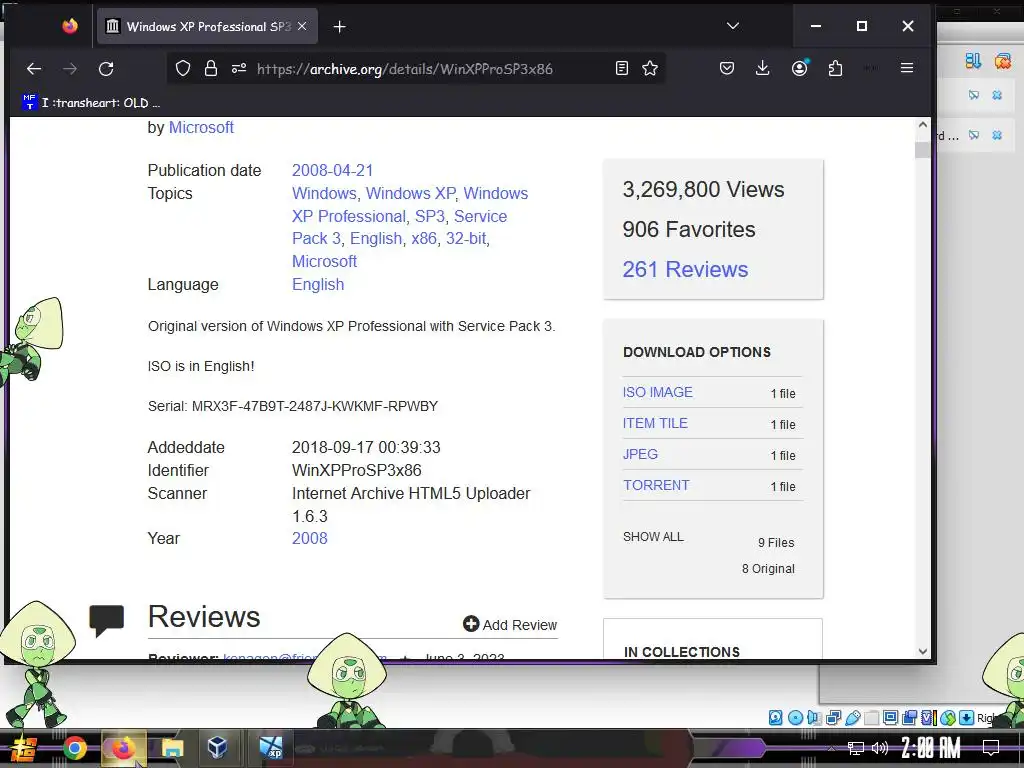Expand the list all tabs dropdown

tap(733, 26)
